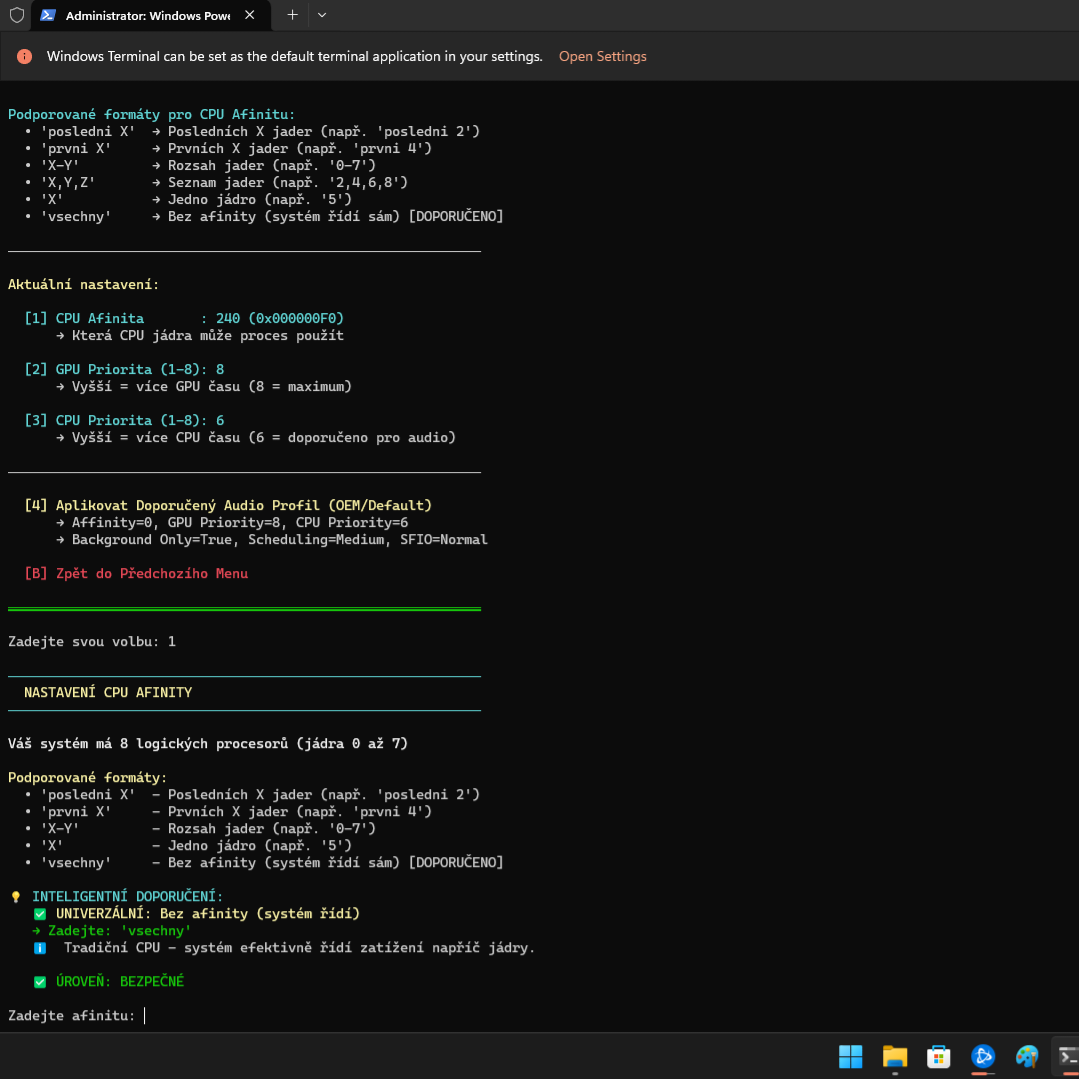Select the Administrator: Windows PowerShell tab
The height and width of the screenshot is (1079, 1079).
(x=140, y=16)
